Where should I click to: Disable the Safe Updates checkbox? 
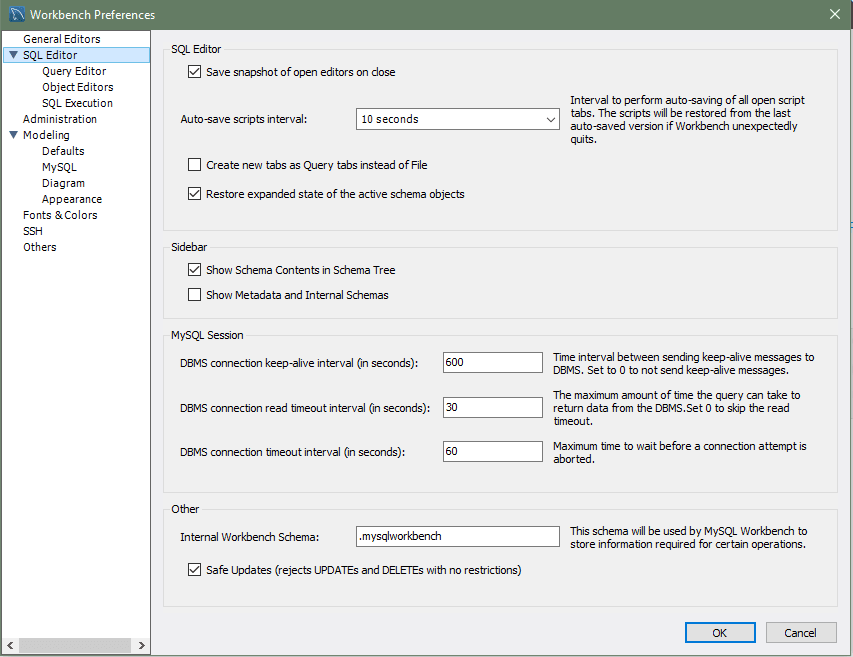[195, 570]
